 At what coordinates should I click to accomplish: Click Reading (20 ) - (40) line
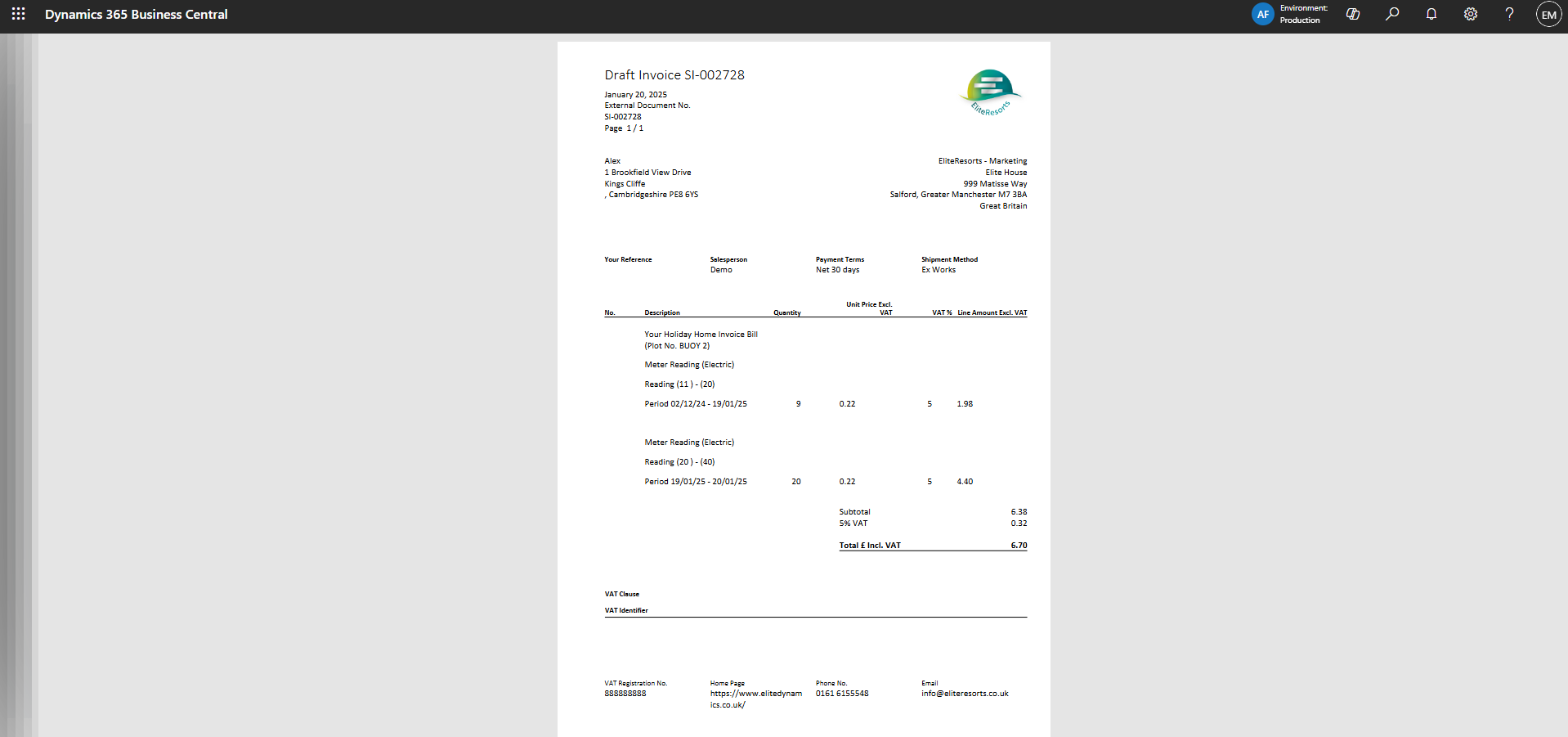click(679, 462)
